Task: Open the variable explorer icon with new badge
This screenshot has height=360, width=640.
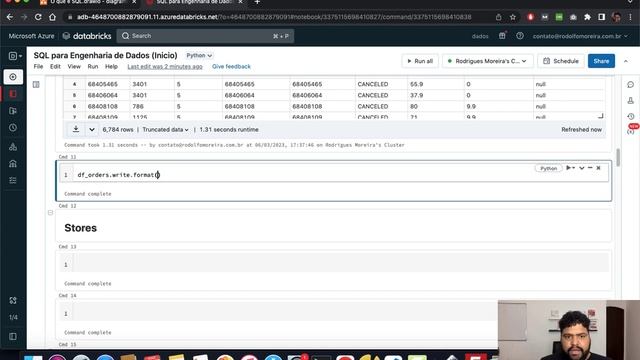Action: point(631,130)
